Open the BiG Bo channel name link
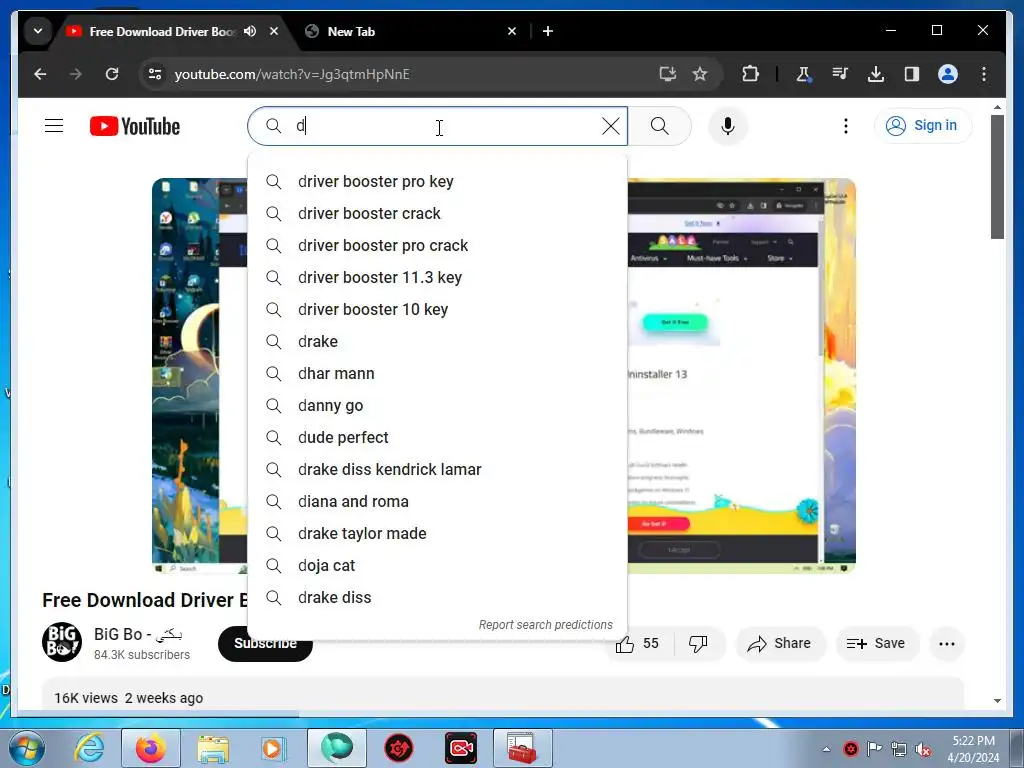This screenshot has width=1024, height=768. [x=138, y=634]
